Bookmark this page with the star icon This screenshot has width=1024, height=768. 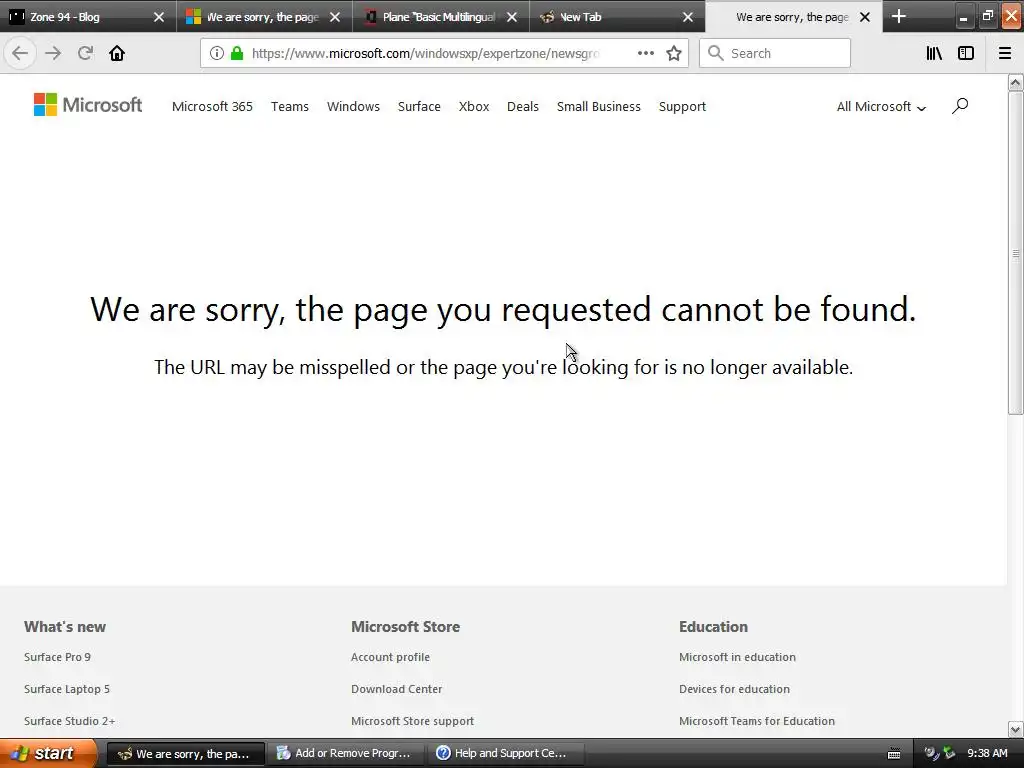coord(674,53)
